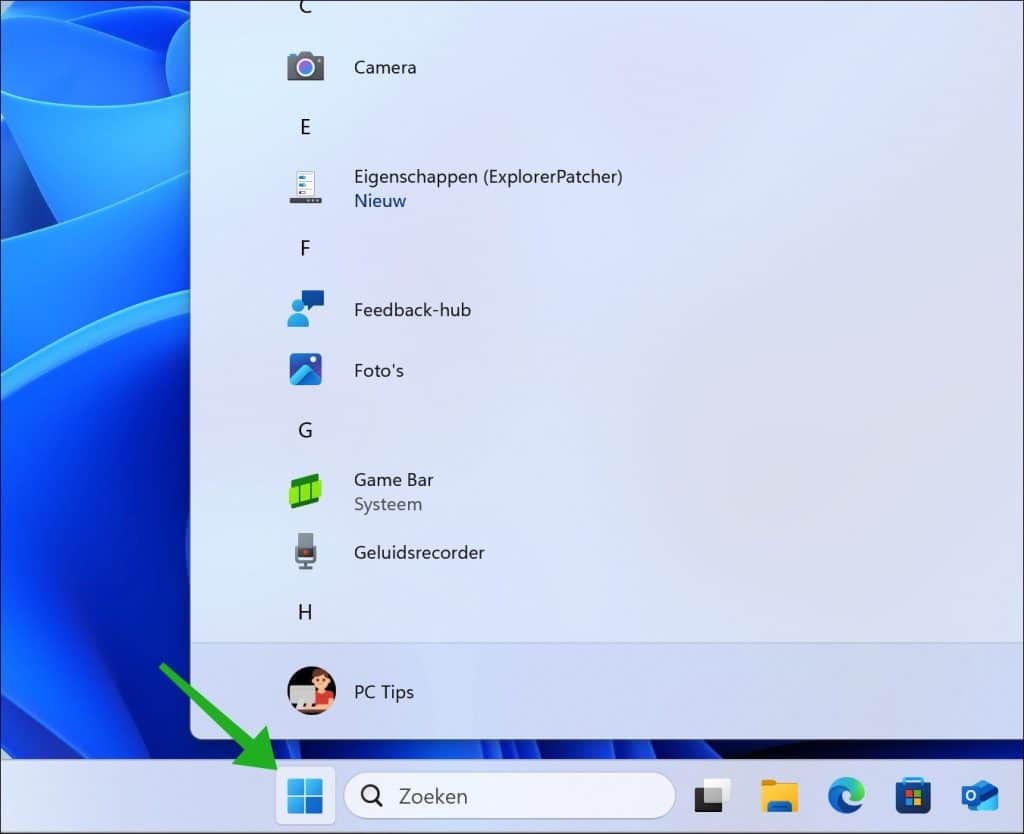The height and width of the screenshot is (834, 1024).
Task: Open the Foto's app
Action: 378,370
